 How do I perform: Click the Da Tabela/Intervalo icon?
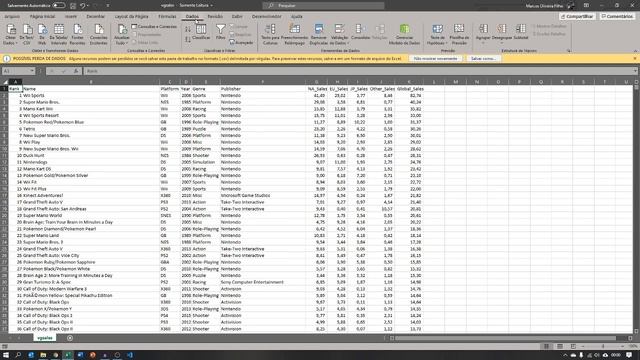(x=59, y=35)
